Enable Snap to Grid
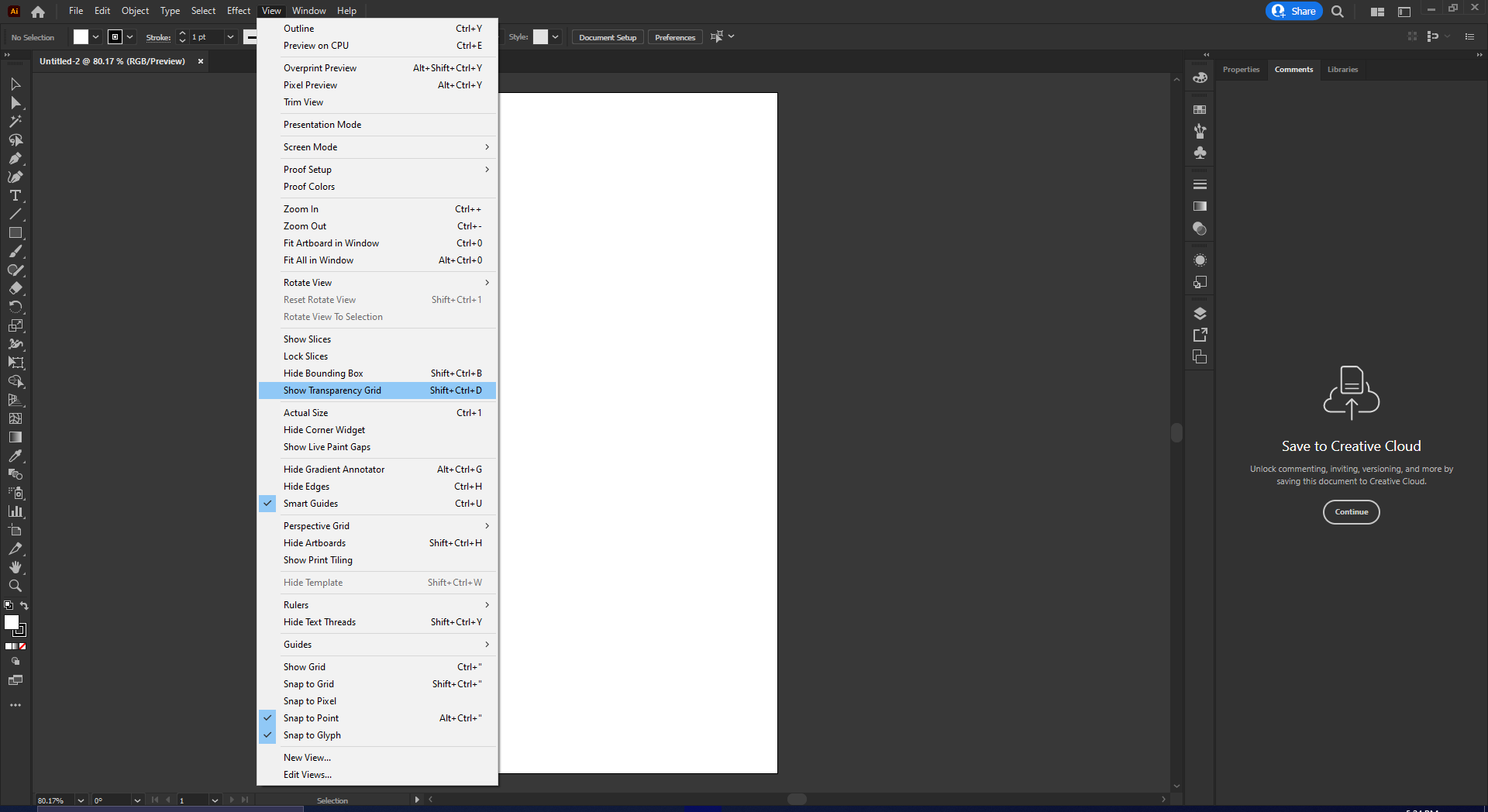Screen dimensions: 1488x812 tap(377, 684)
